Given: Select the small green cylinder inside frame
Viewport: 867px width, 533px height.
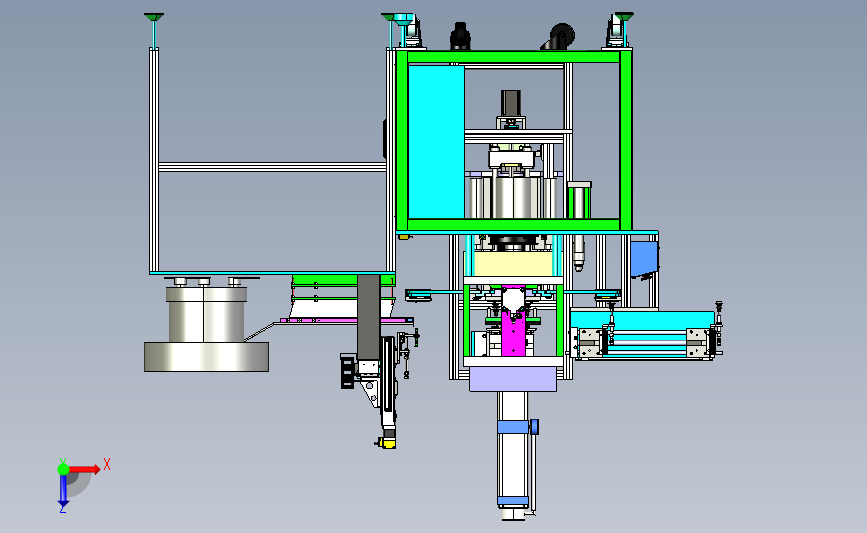Looking at the screenshot, I should (579, 201).
